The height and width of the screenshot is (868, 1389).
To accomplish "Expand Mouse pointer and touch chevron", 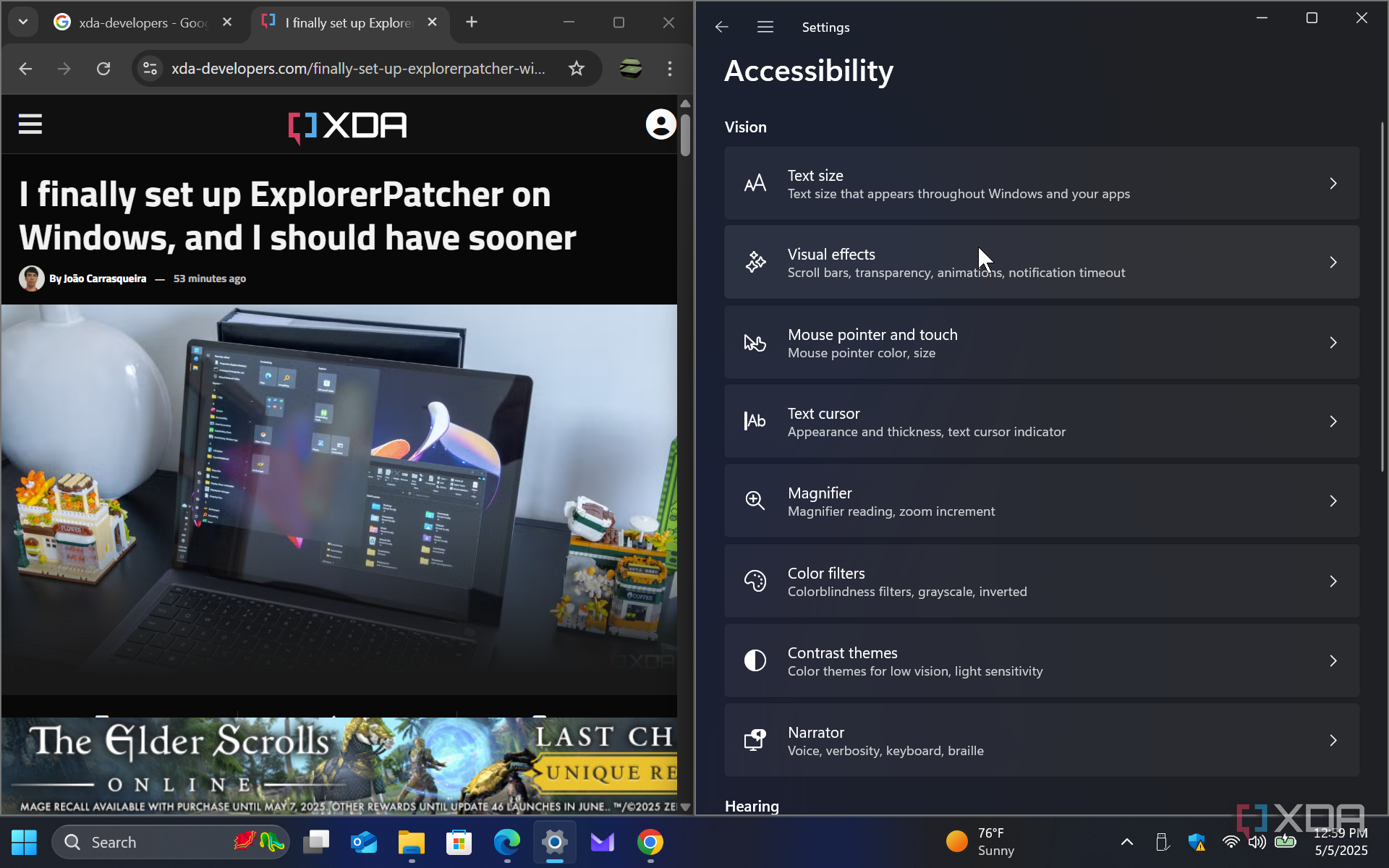I will pos(1333,343).
